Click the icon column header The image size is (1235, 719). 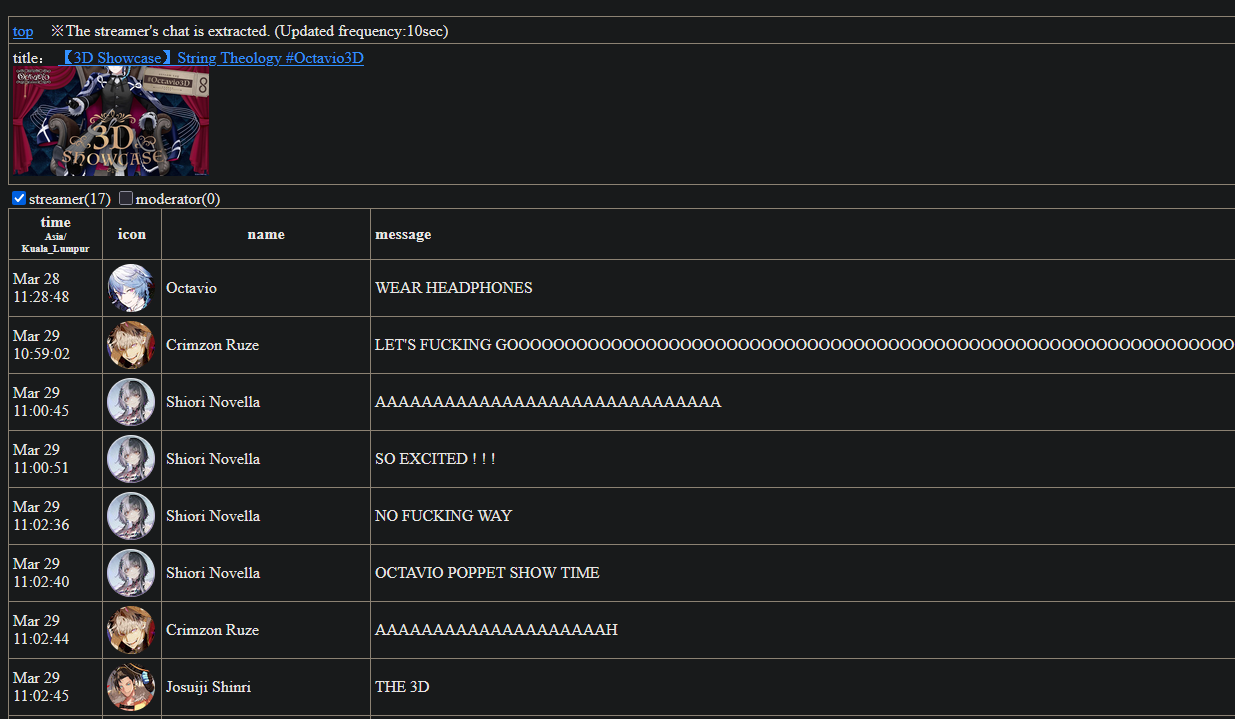click(132, 235)
